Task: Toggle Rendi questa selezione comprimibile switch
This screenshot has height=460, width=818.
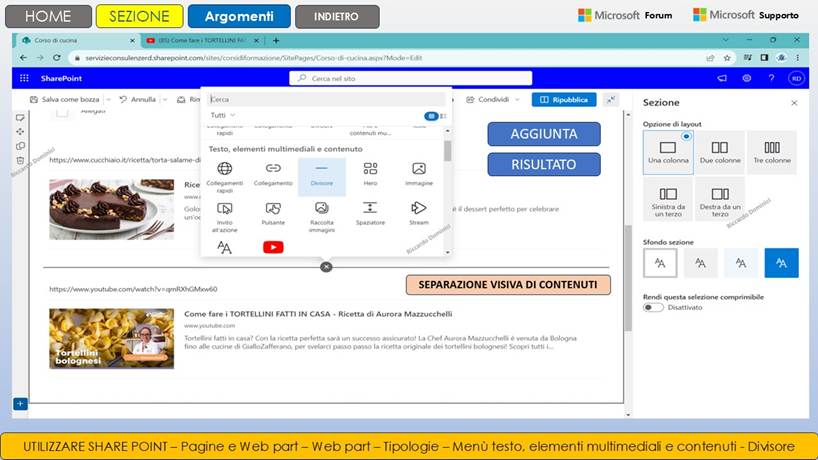Action: [x=653, y=308]
